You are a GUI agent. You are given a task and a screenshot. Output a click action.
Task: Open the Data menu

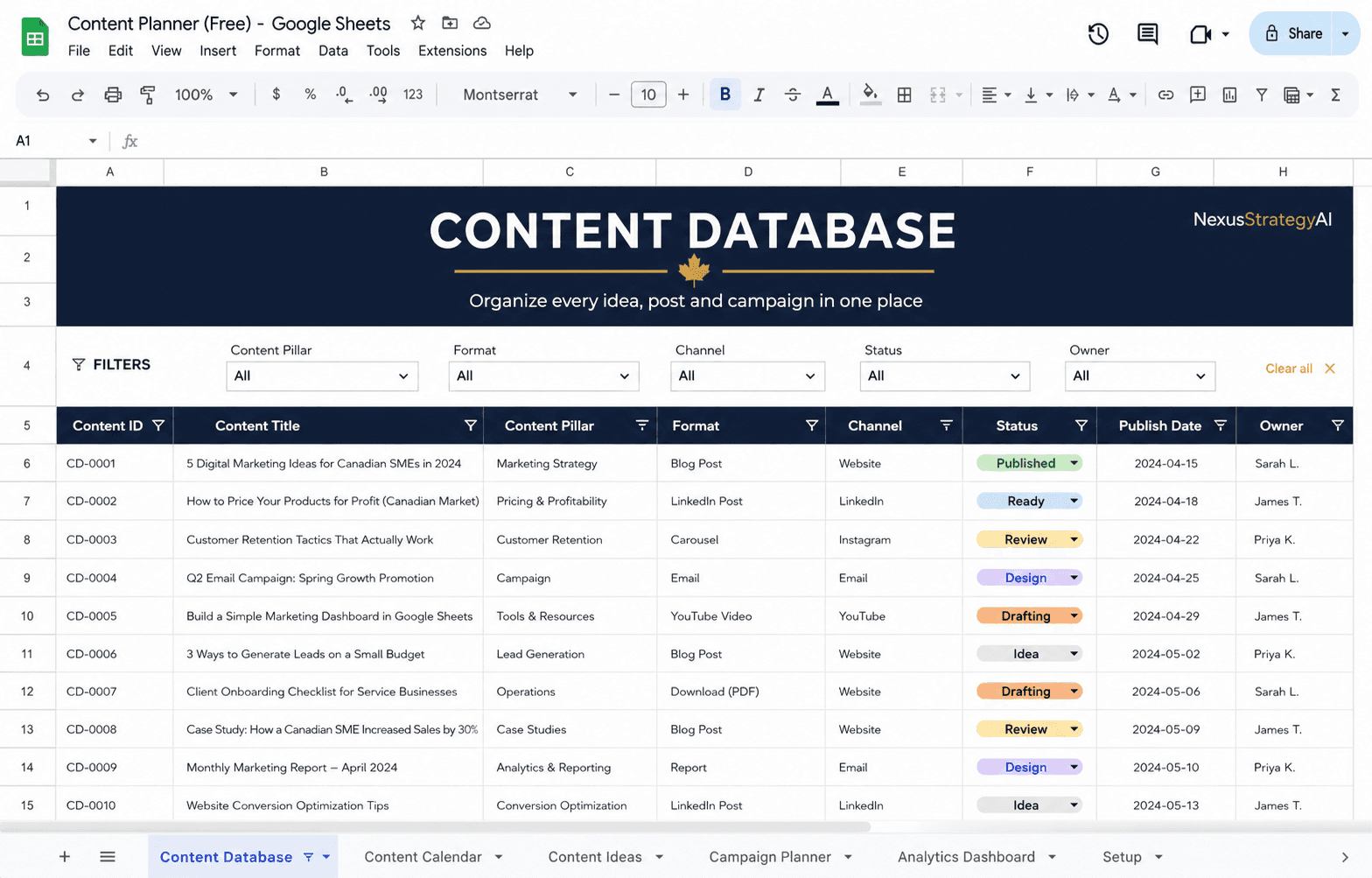tap(332, 51)
